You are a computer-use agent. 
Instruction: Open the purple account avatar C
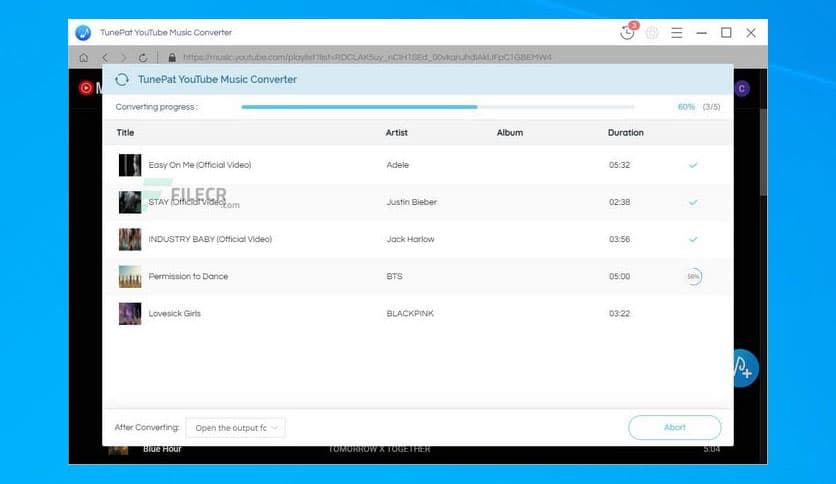pyautogui.click(x=742, y=88)
